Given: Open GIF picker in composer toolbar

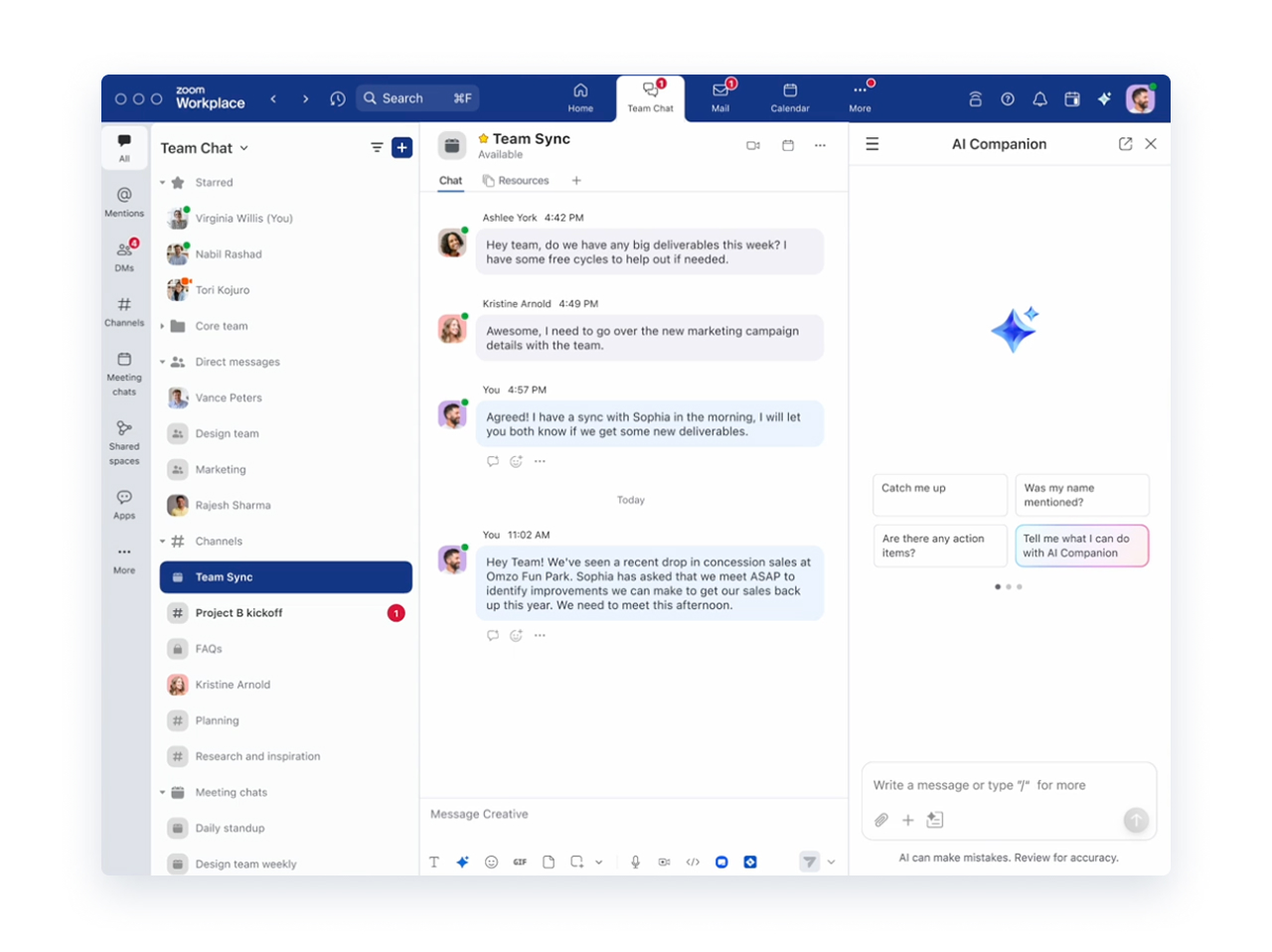Looking at the screenshot, I should pyautogui.click(x=520, y=862).
